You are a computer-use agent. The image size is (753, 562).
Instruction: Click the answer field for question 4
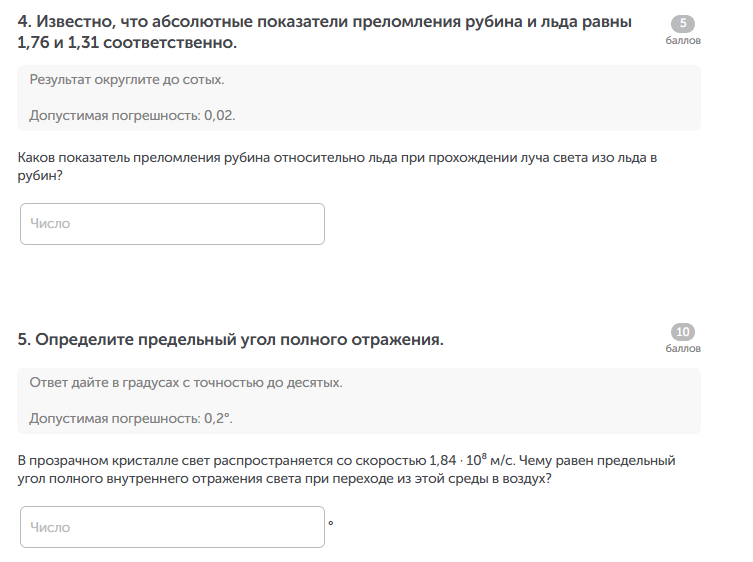(x=172, y=224)
